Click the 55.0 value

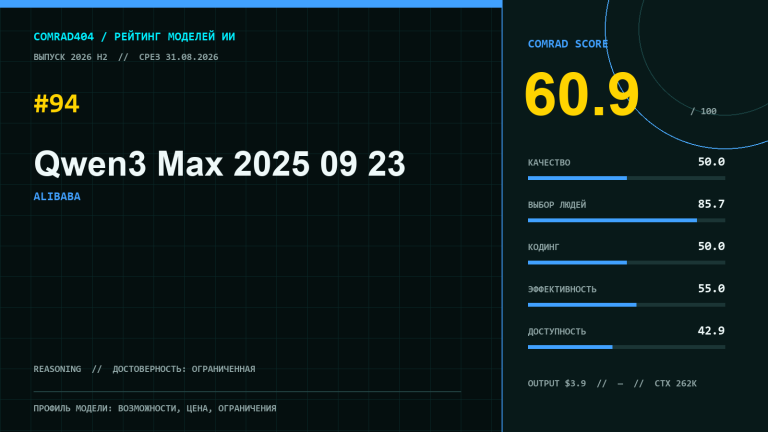[x=711, y=288]
